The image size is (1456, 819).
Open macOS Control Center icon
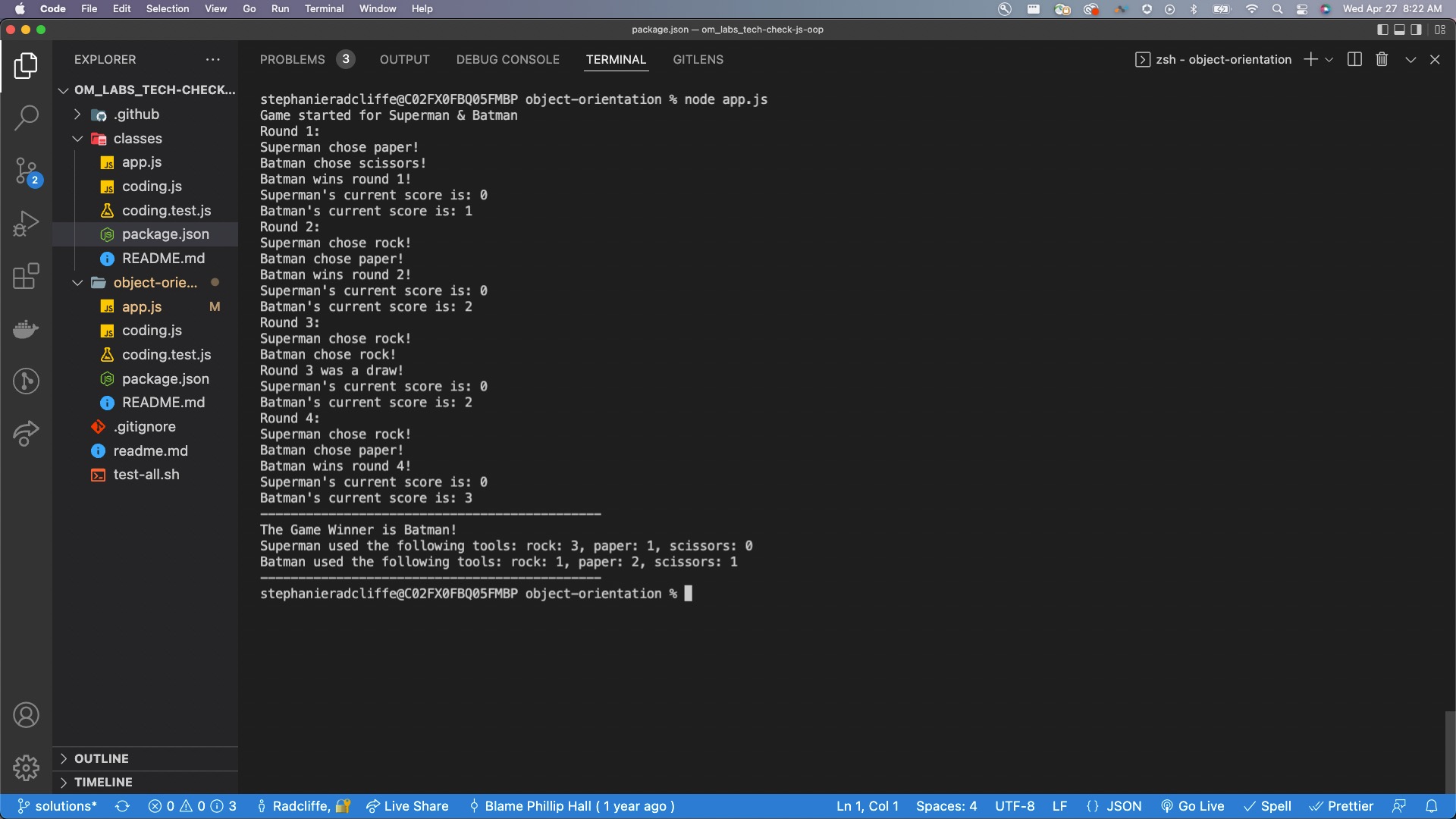(1302, 9)
